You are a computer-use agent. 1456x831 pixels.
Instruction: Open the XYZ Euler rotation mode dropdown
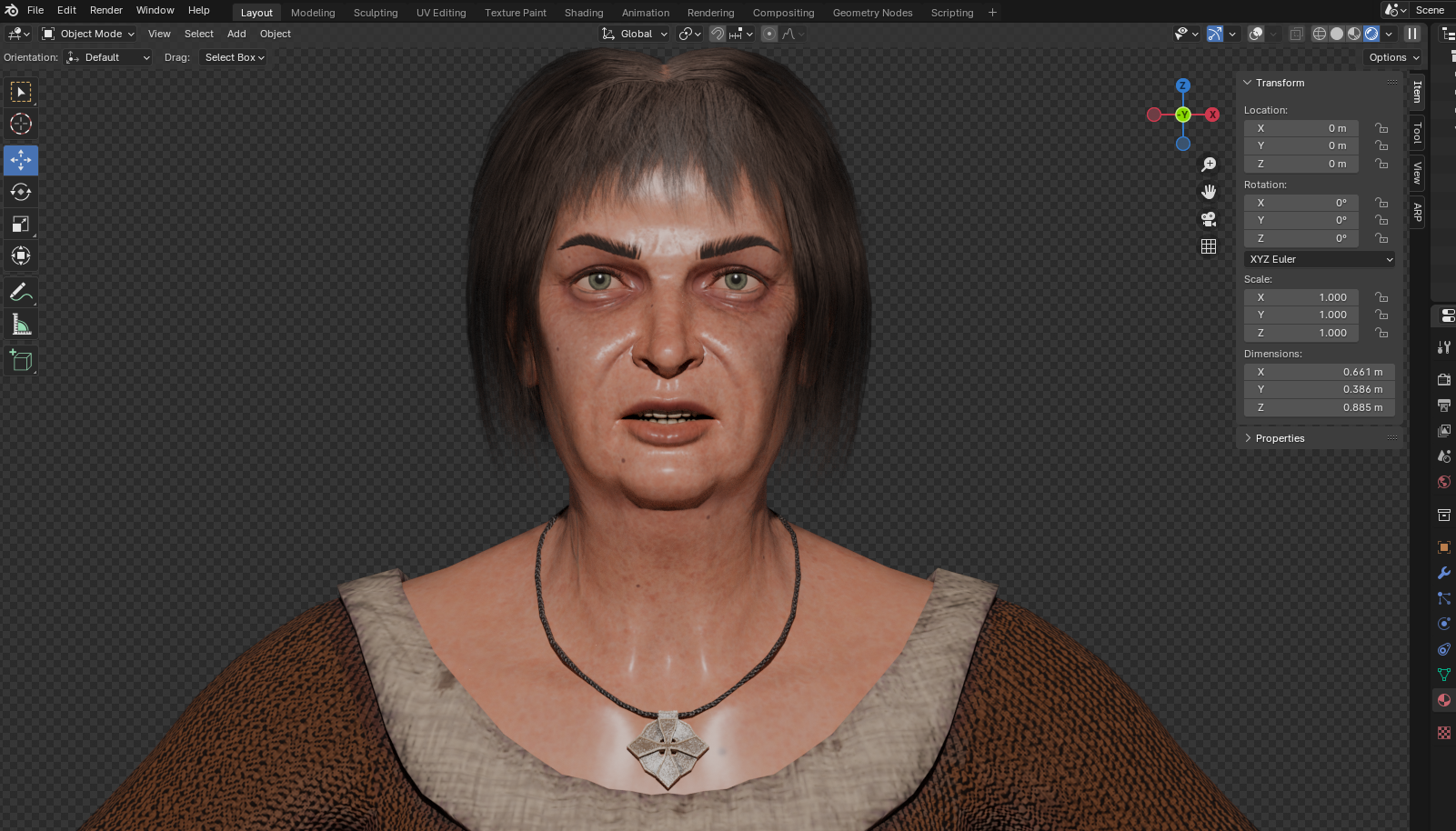[x=1319, y=259]
